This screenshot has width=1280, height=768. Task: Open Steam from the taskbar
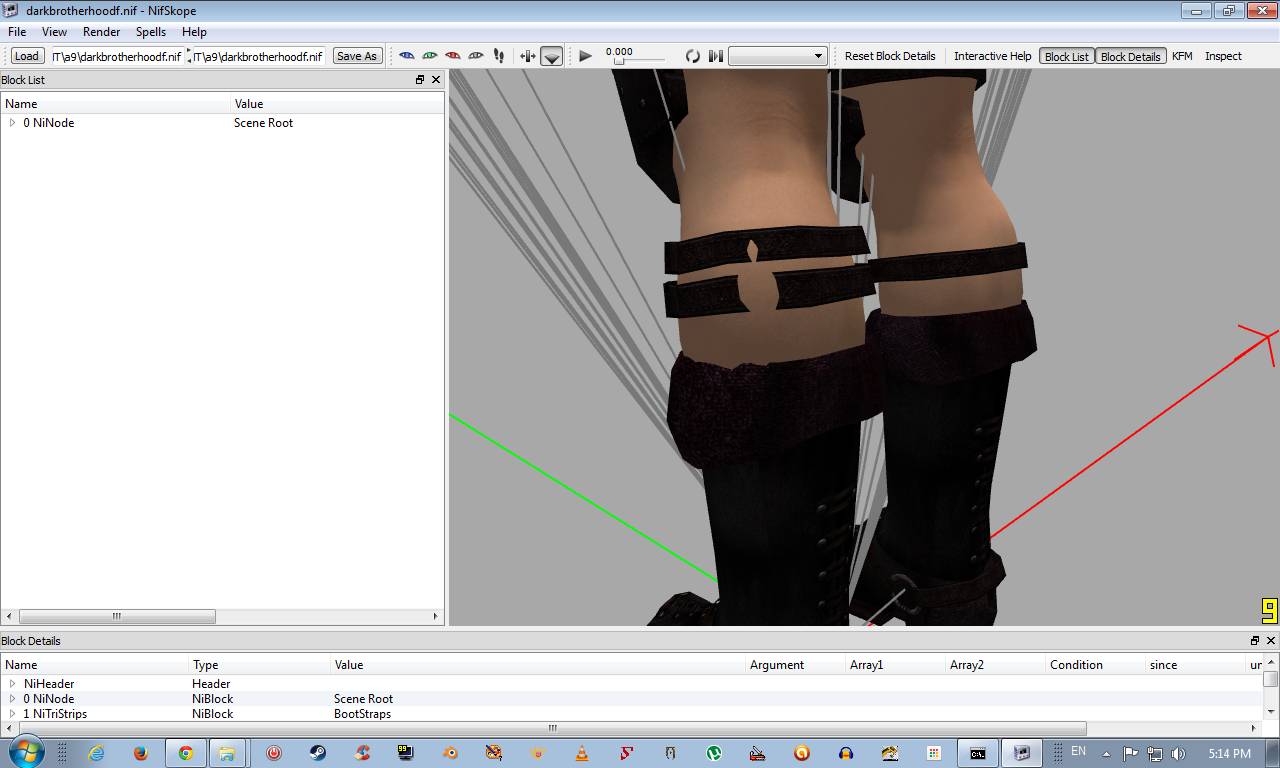[317, 753]
